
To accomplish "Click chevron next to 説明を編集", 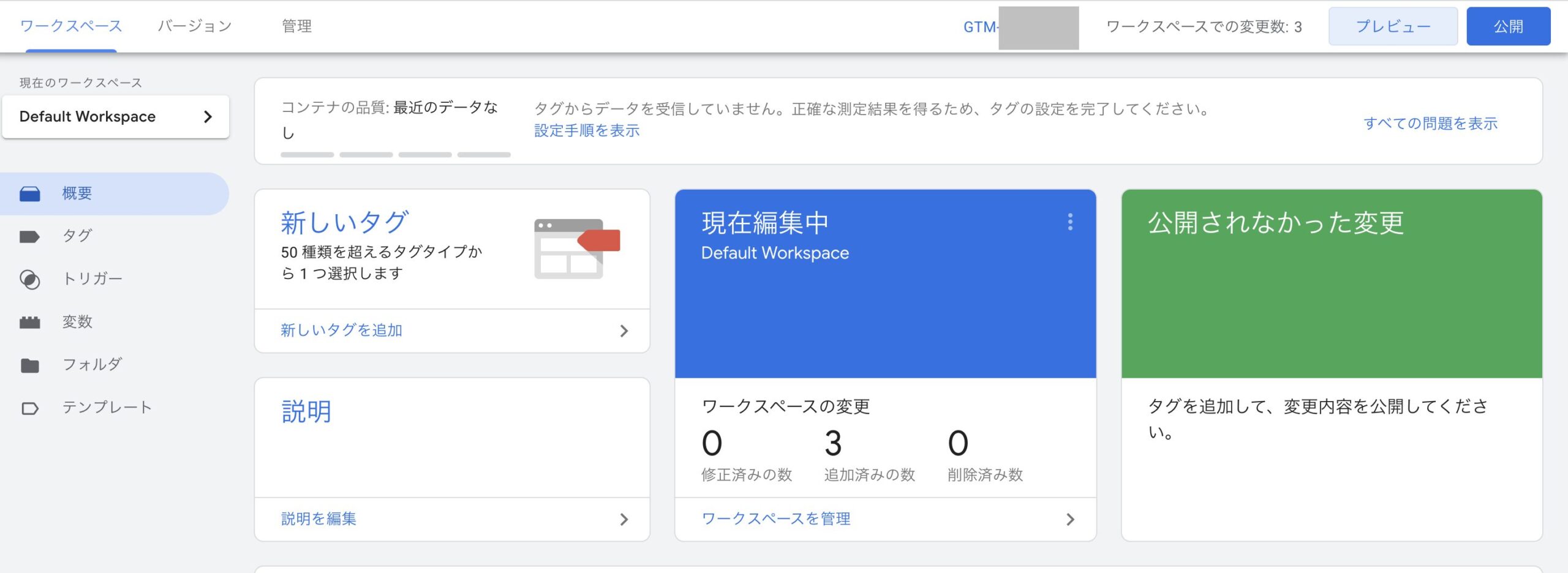I will point(624,520).
